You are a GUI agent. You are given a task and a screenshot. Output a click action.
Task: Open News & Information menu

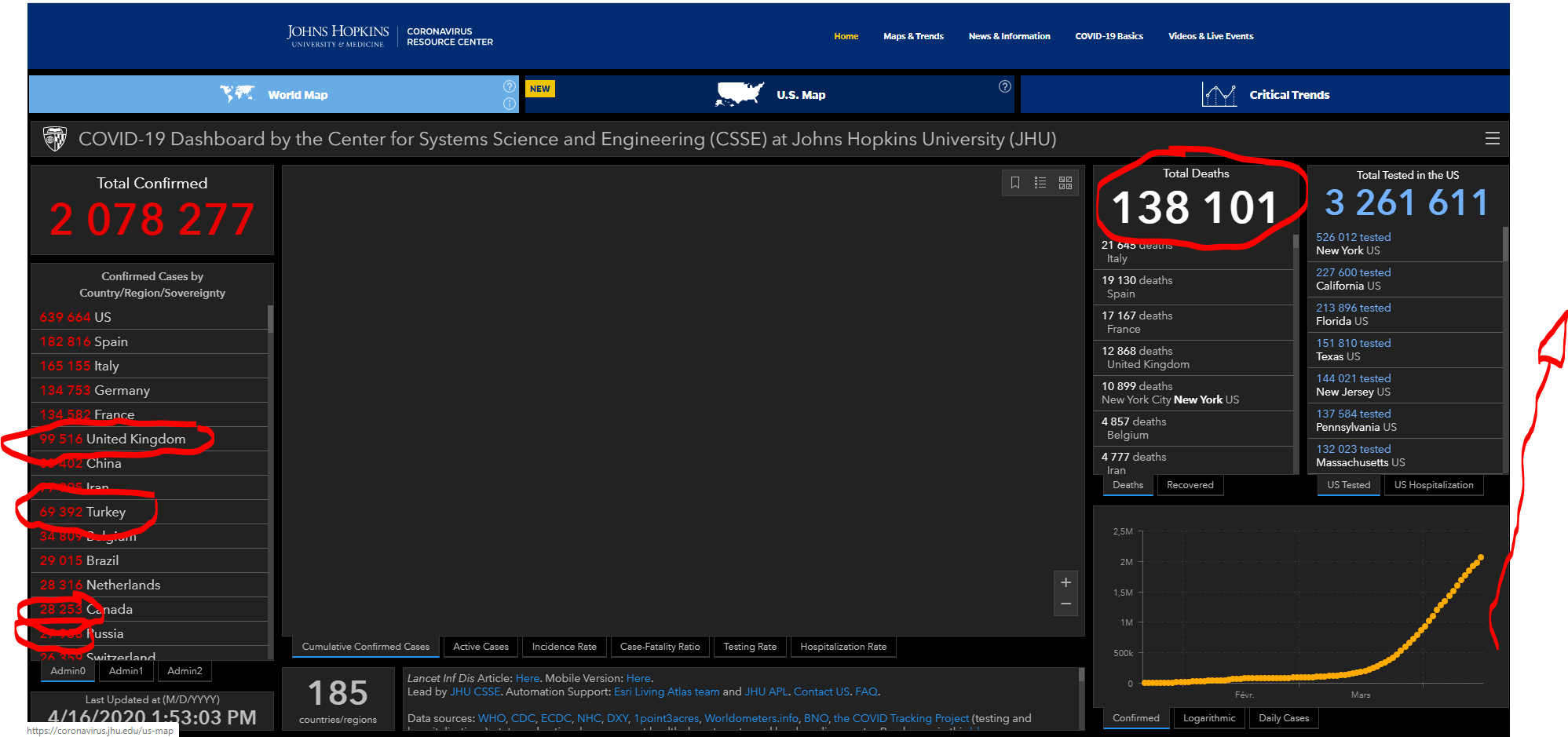(x=1009, y=36)
